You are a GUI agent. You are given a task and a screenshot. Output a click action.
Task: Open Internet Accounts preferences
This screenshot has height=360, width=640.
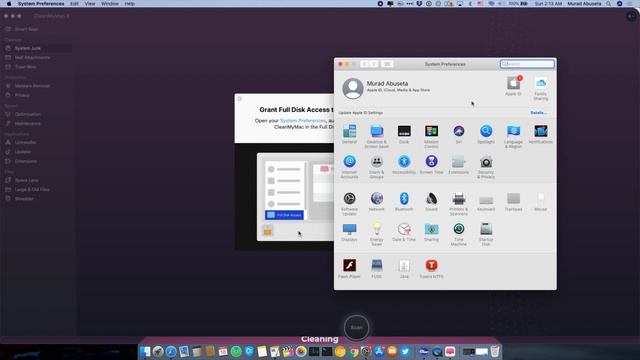(x=349, y=167)
